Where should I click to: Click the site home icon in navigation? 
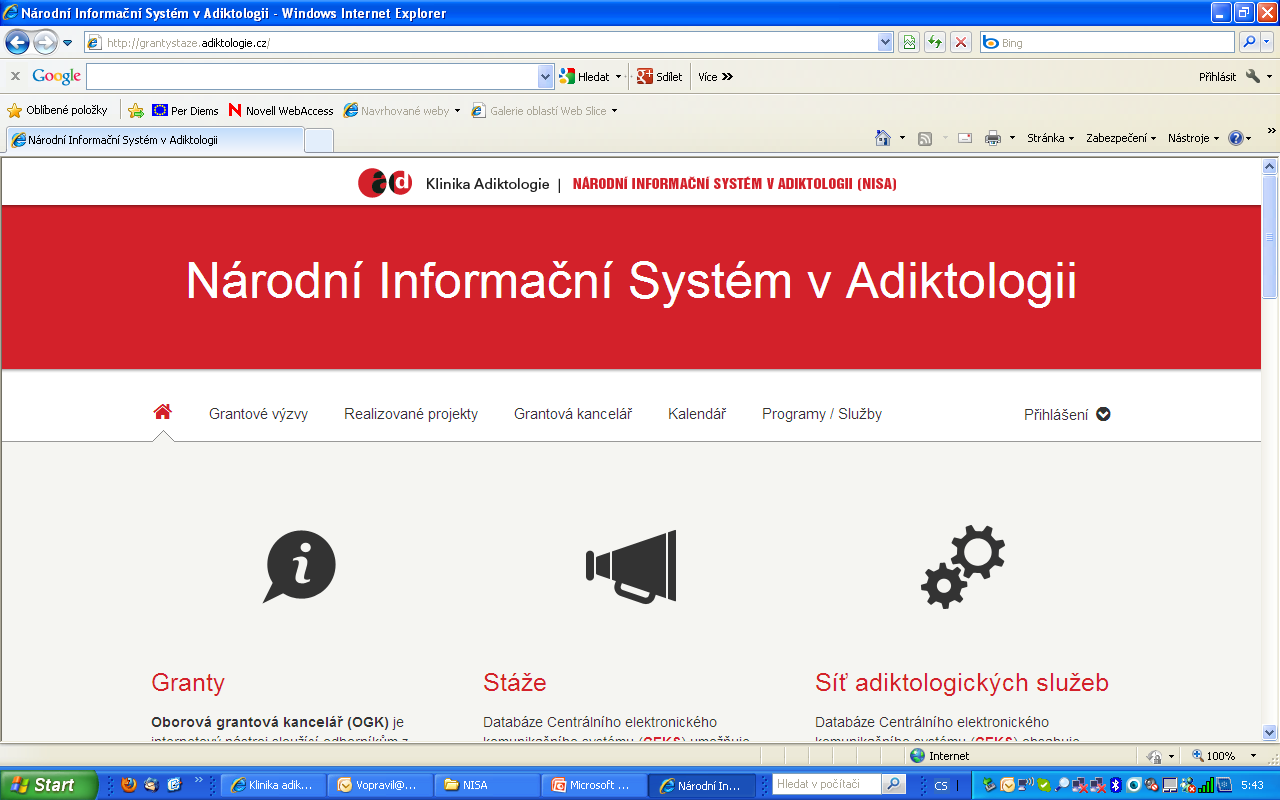coord(162,412)
